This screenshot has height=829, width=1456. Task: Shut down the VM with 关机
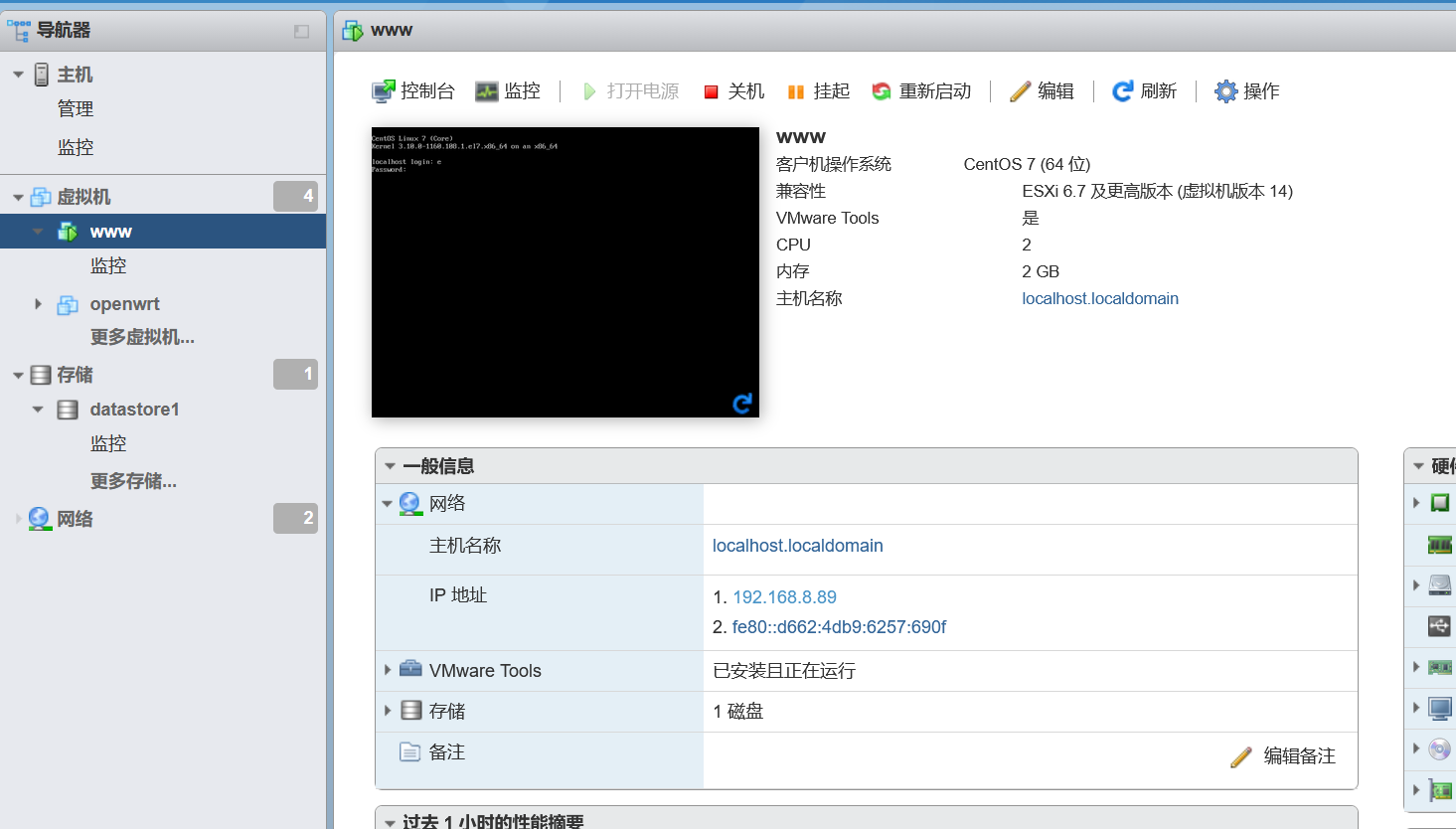coord(733,91)
